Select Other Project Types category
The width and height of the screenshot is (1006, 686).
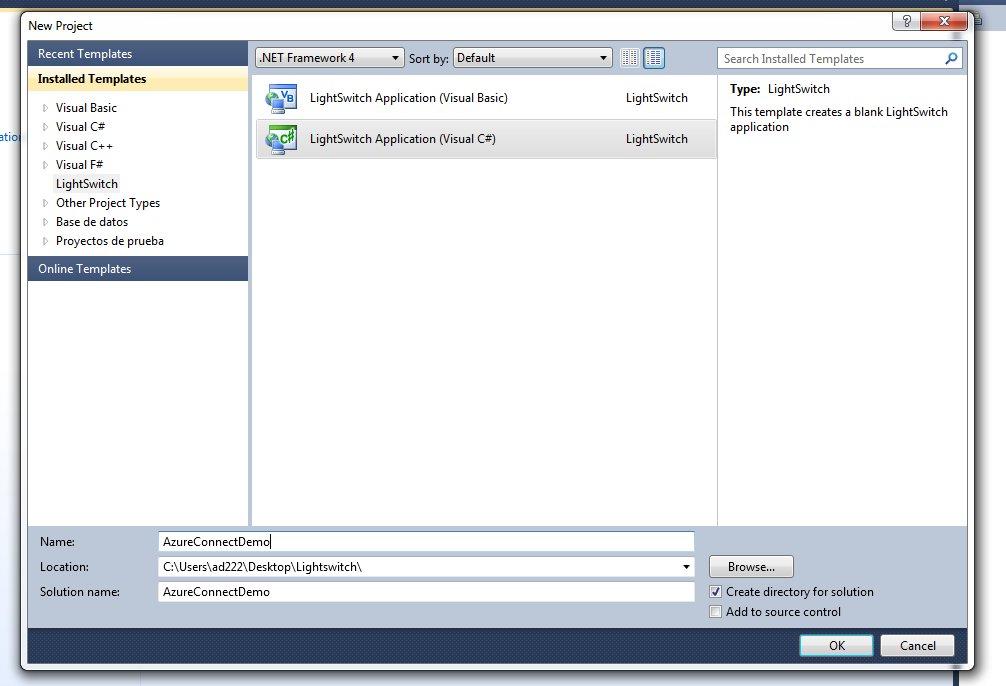point(108,203)
